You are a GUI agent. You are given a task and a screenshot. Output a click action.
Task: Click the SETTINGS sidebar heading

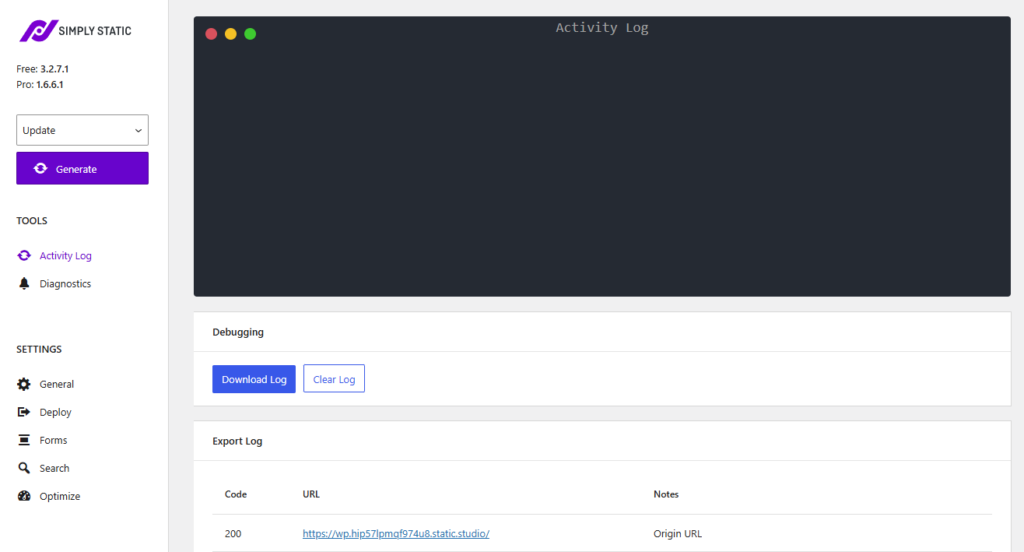pos(39,349)
